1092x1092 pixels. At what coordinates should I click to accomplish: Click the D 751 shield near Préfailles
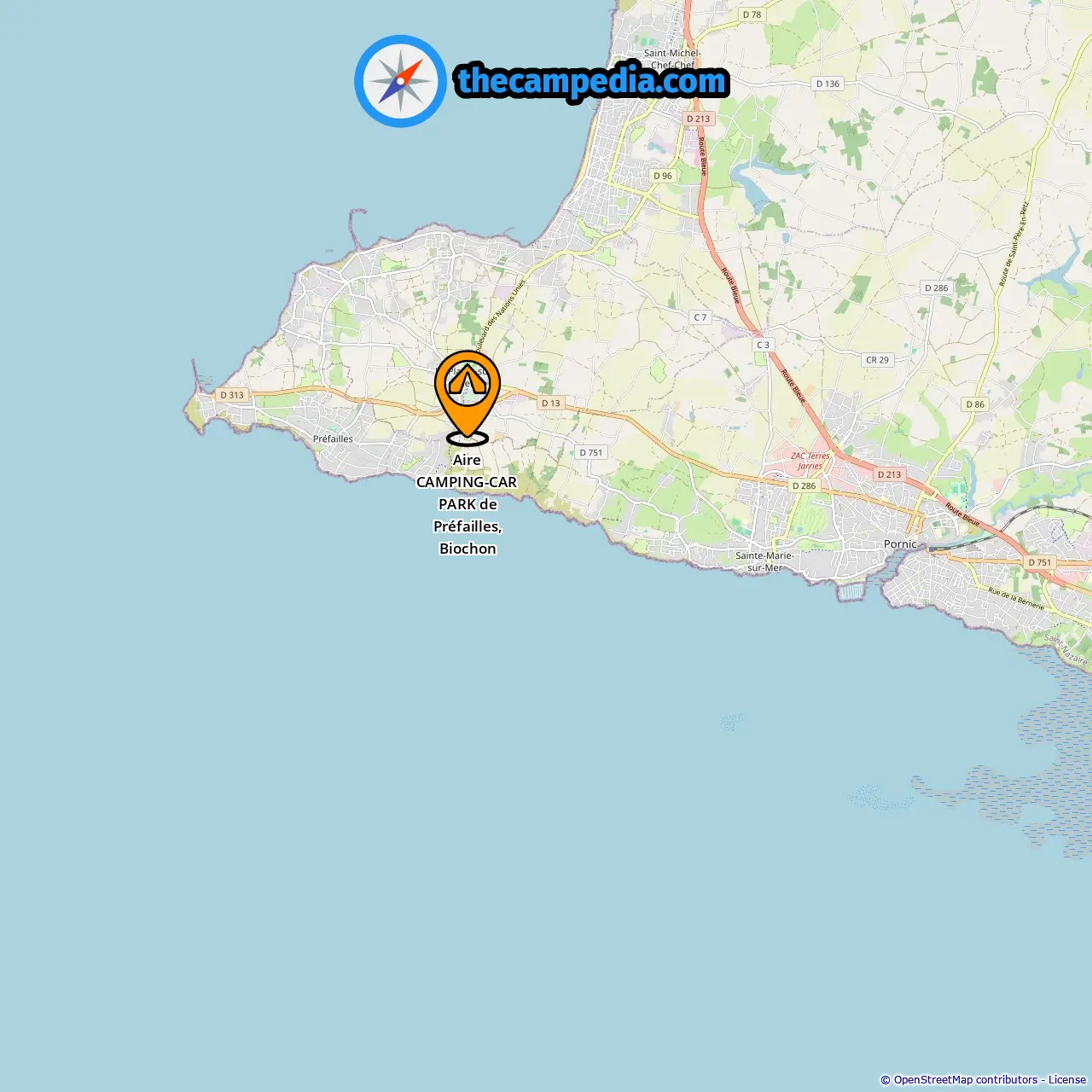[591, 452]
